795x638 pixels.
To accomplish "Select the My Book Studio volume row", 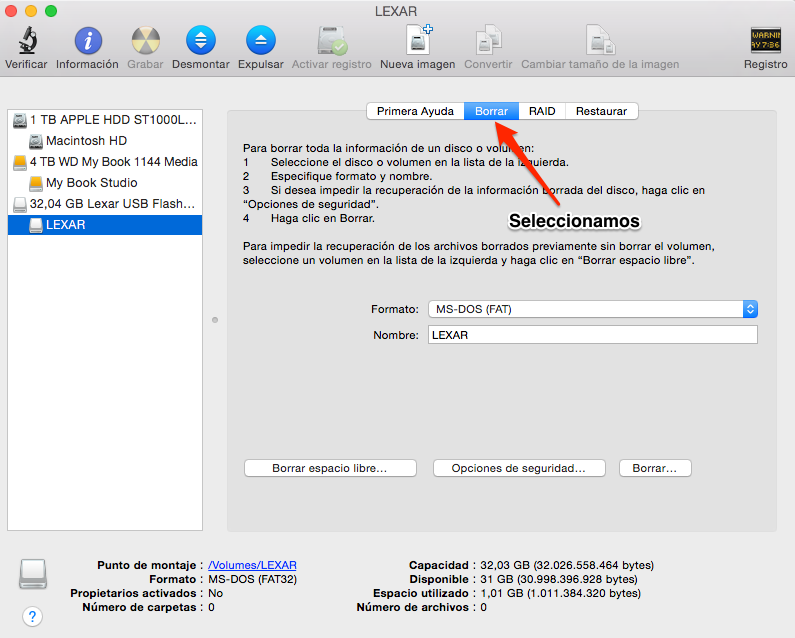I will (x=105, y=183).
